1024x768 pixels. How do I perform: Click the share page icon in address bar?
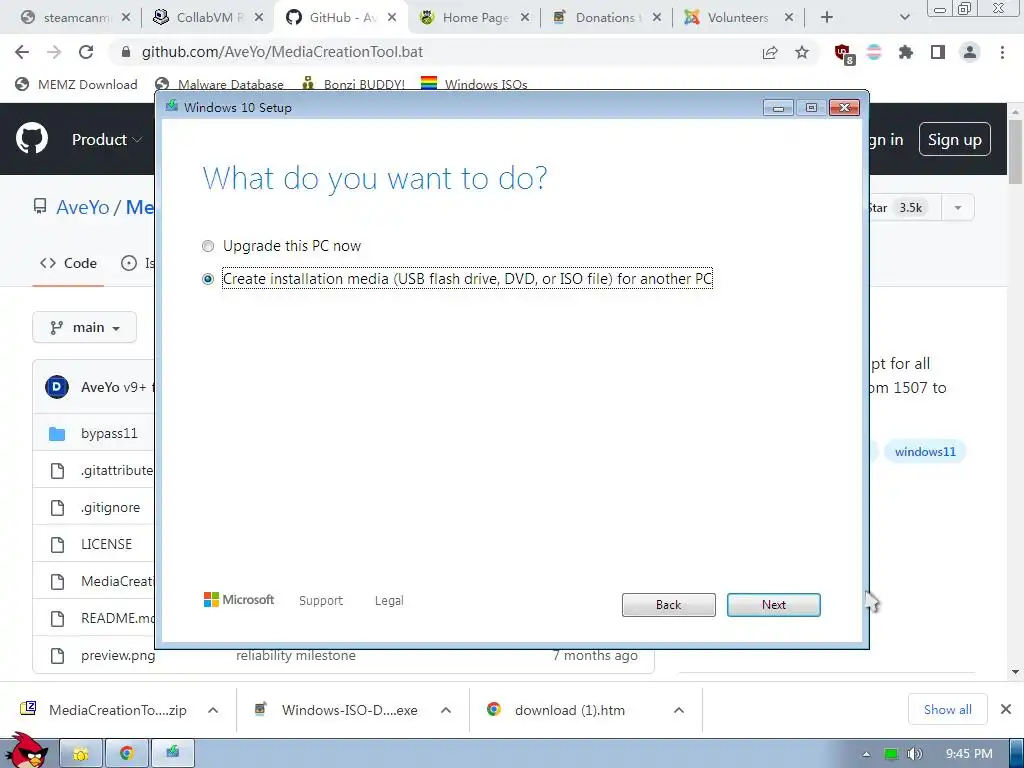pos(770,52)
